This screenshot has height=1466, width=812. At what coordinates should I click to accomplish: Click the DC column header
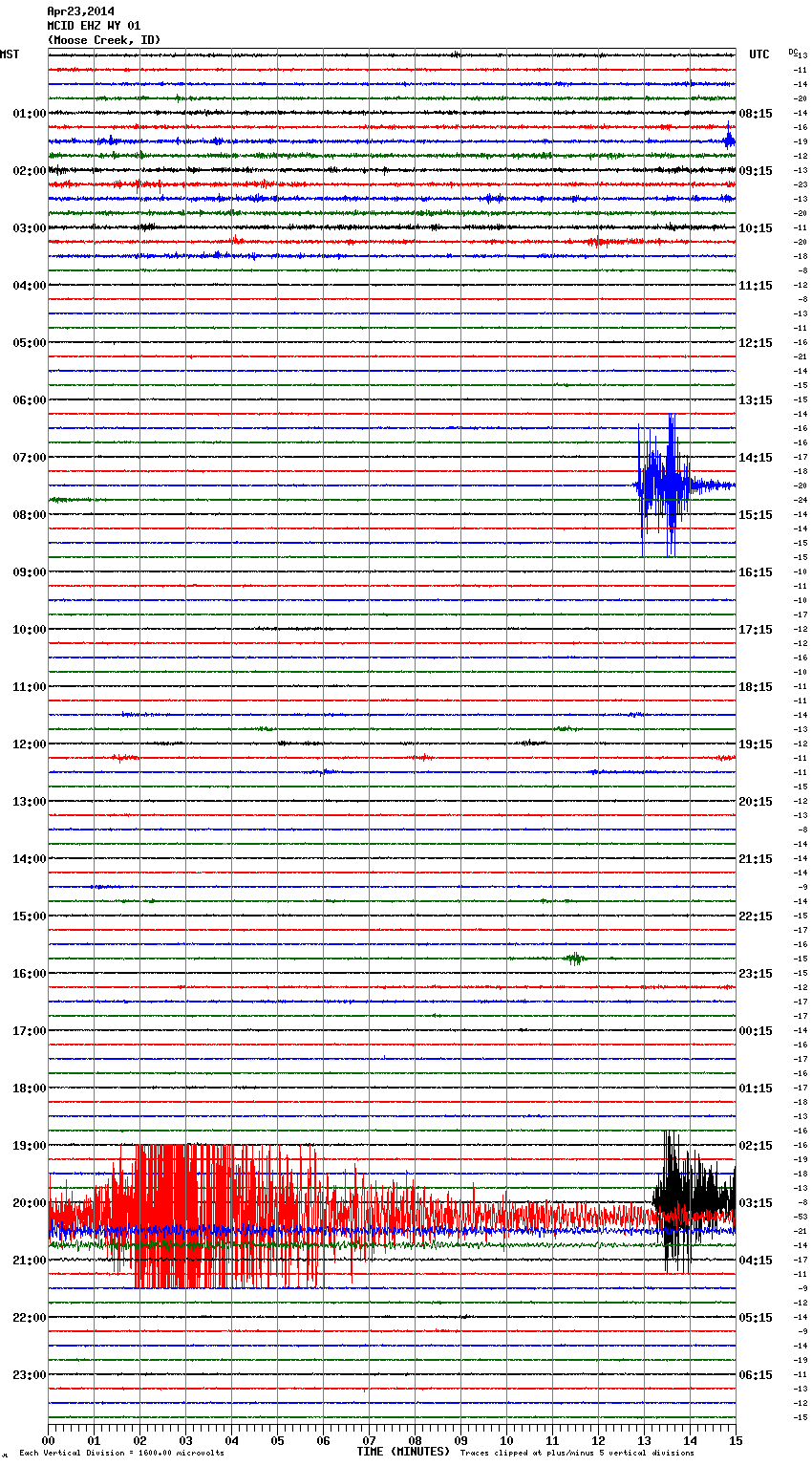point(793,51)
